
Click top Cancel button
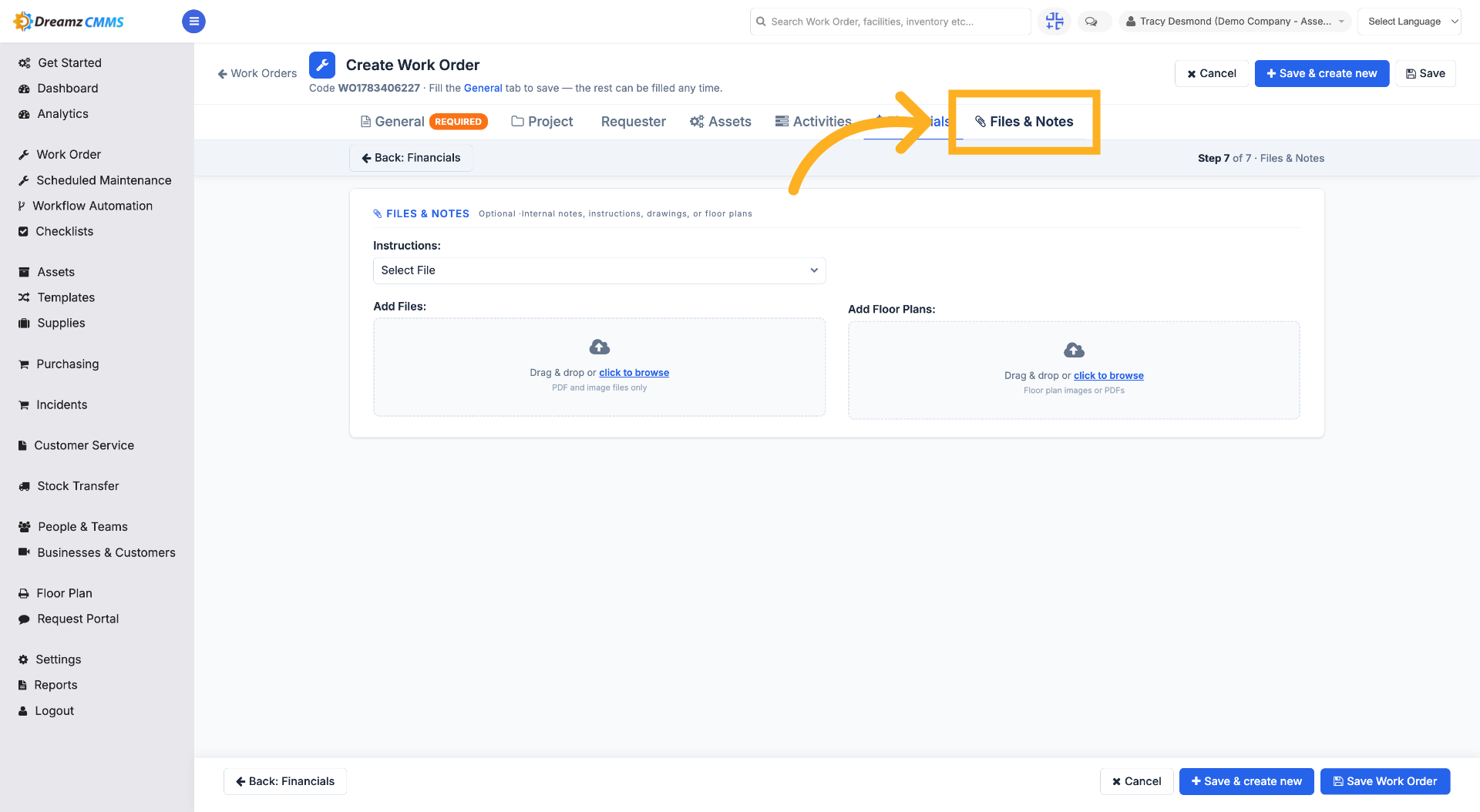pyautogui.click(x=1212, y=73)
